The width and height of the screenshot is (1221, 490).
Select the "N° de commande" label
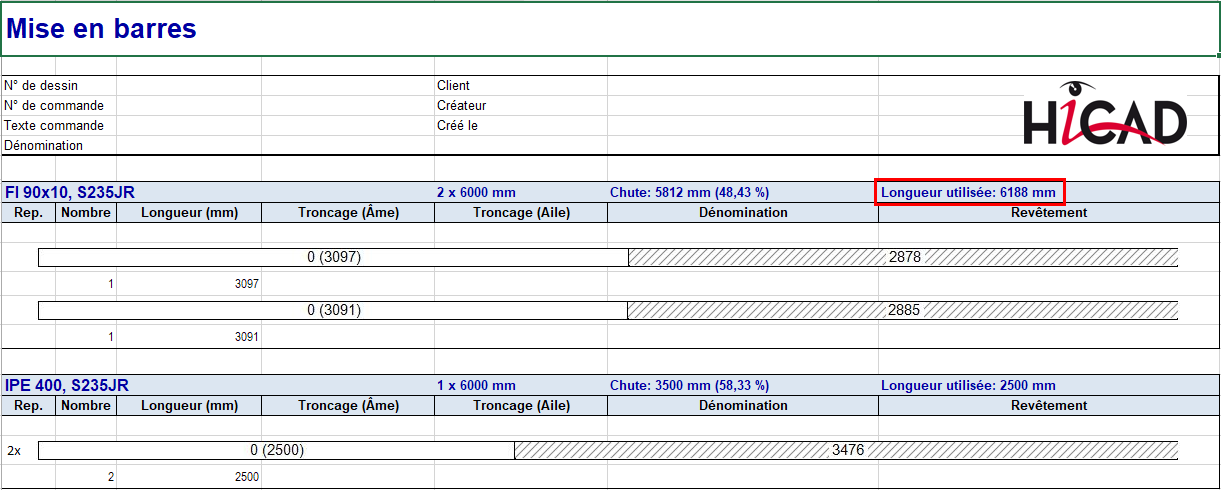pos(54,106)
